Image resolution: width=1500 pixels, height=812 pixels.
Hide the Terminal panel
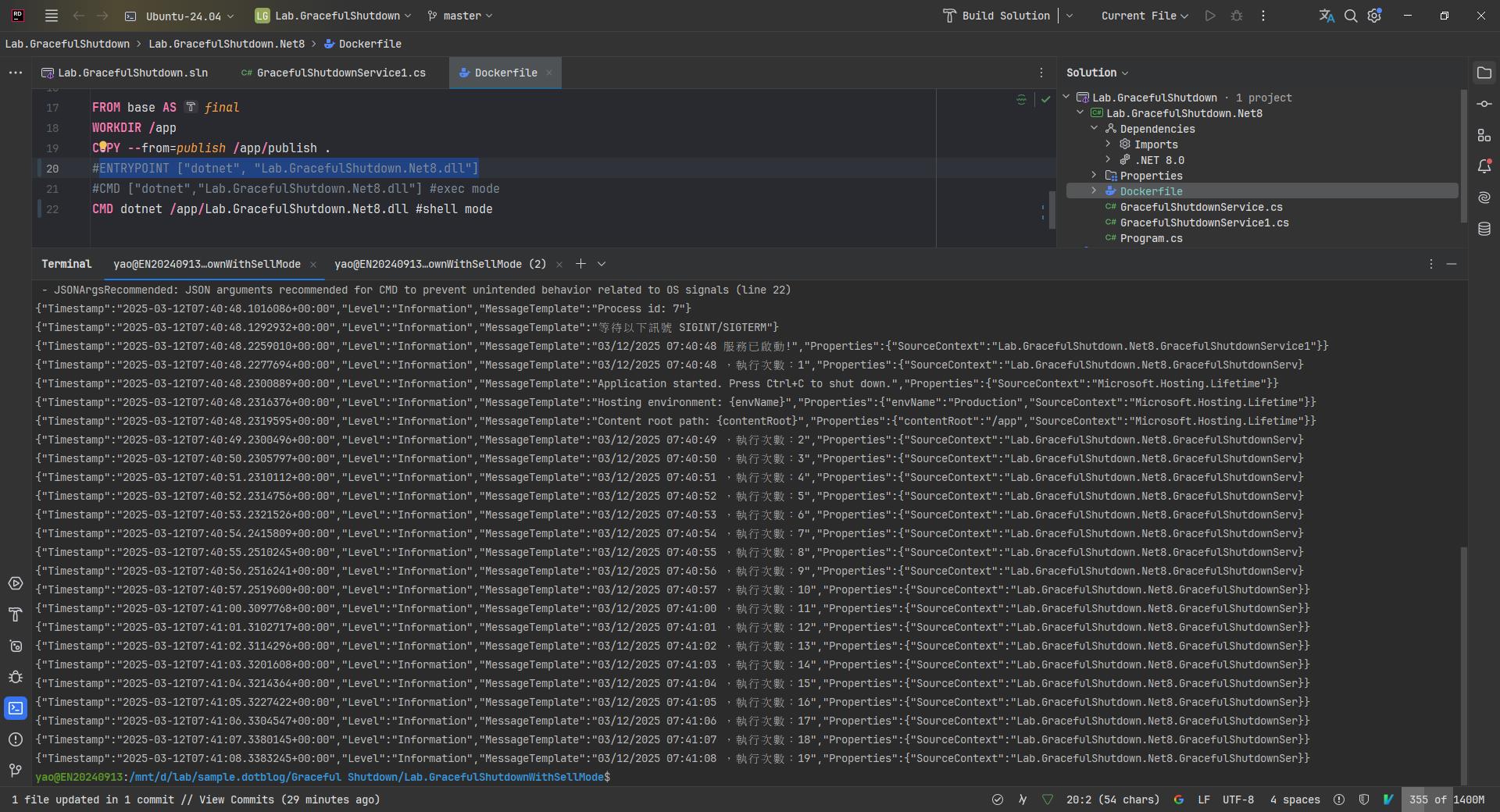[x=1452, y=264]
